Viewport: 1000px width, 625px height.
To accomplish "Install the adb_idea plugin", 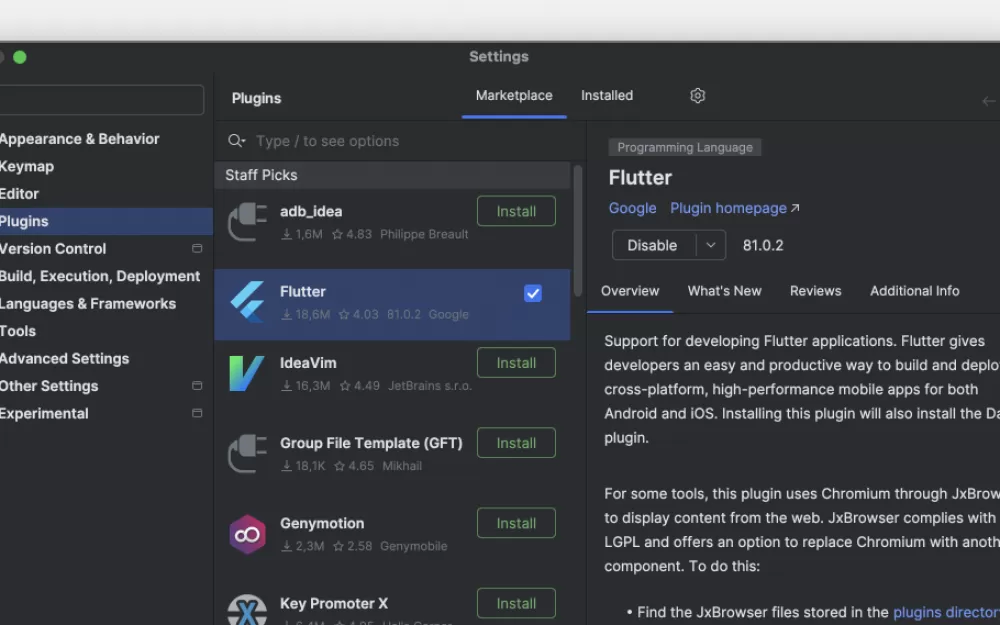I will click(x=516, y=211).
